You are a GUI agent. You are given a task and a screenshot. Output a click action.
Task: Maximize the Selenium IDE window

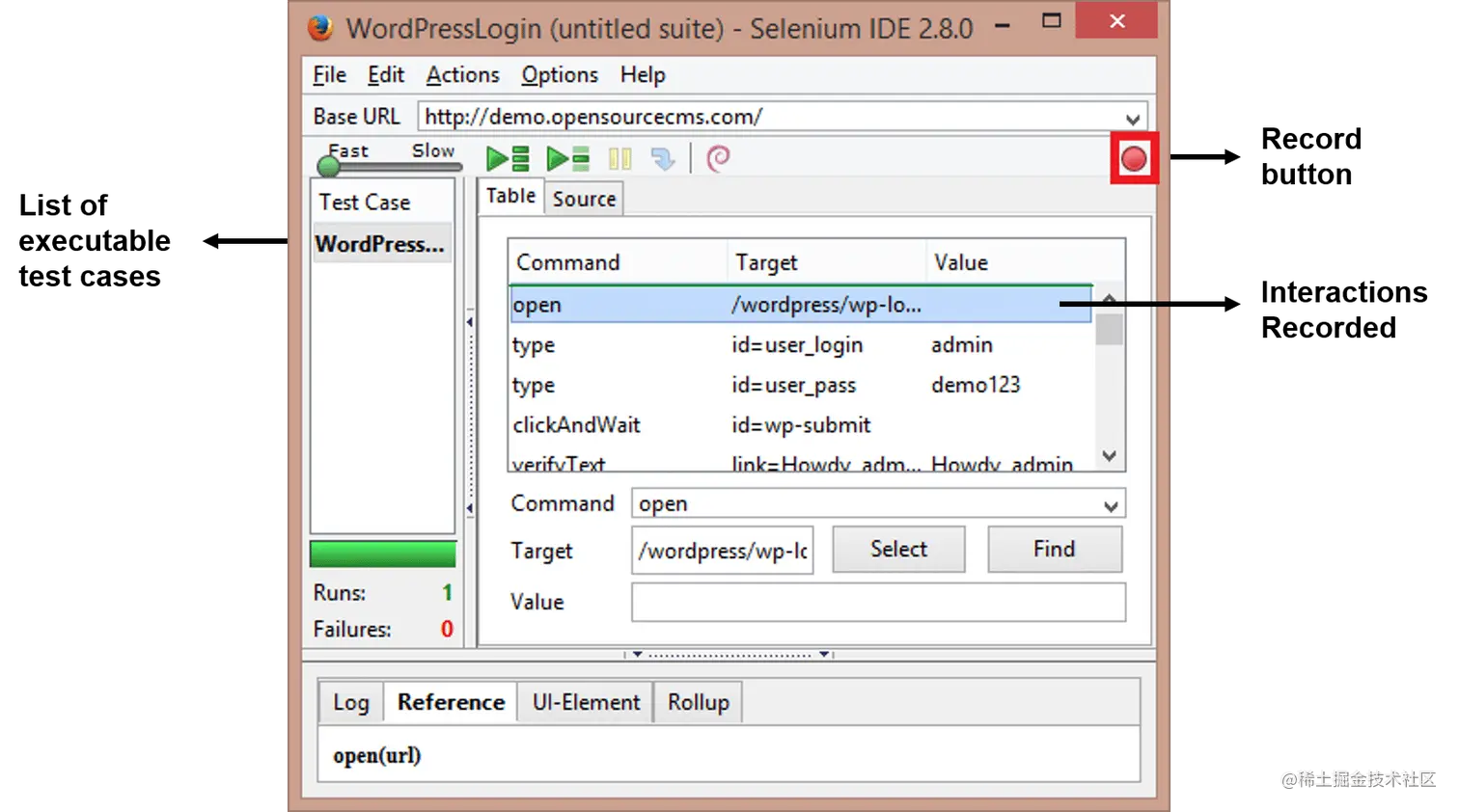tap(1052, 20)
